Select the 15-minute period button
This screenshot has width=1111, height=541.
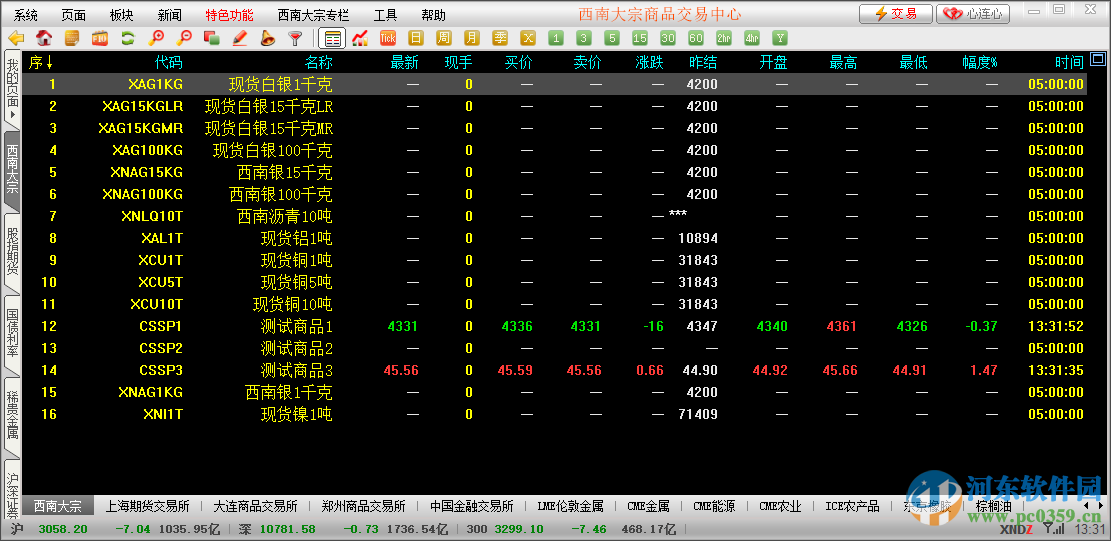tap(640, 38)
